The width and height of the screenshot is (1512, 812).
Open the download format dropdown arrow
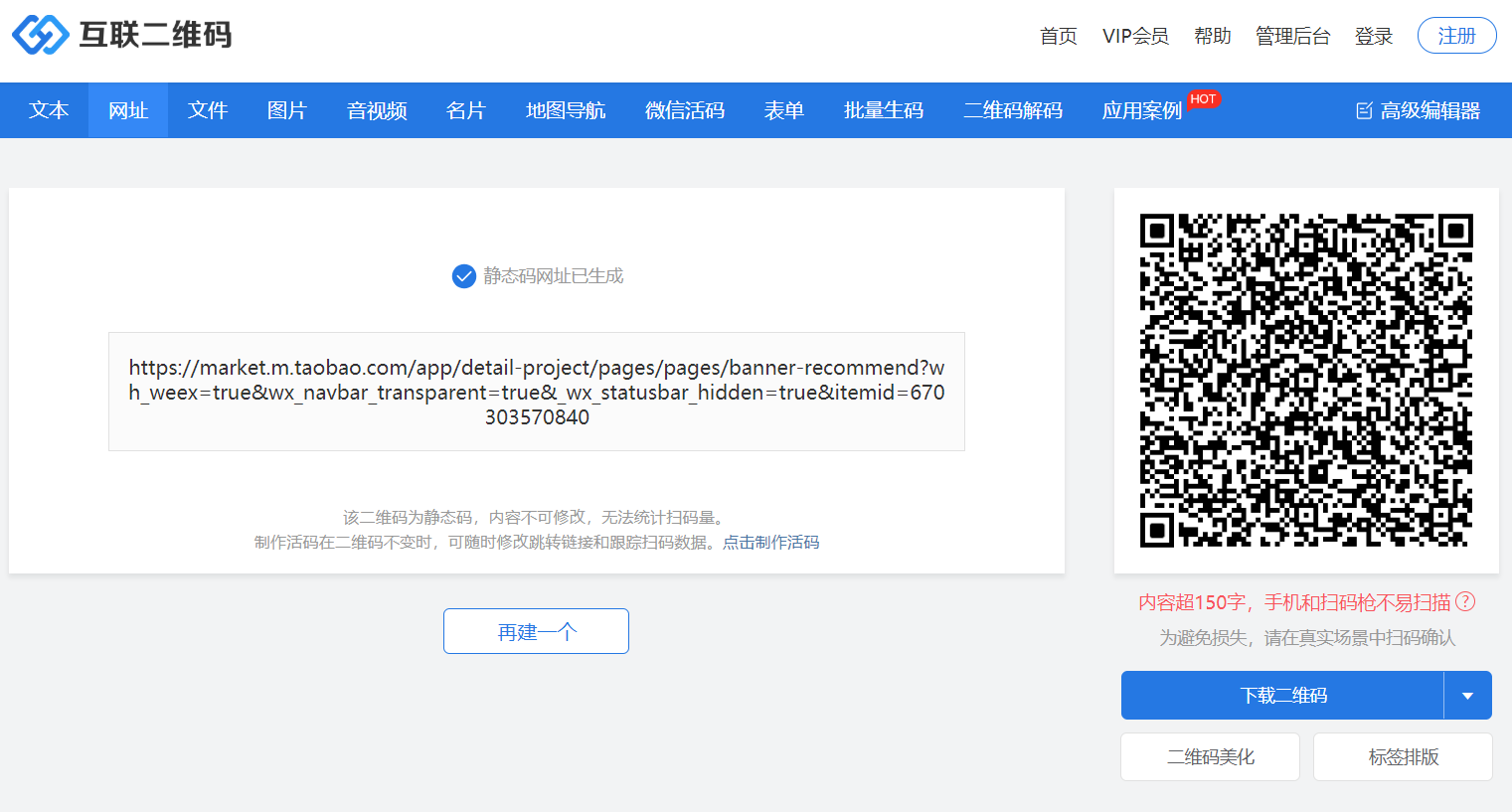pos(1467,695)
